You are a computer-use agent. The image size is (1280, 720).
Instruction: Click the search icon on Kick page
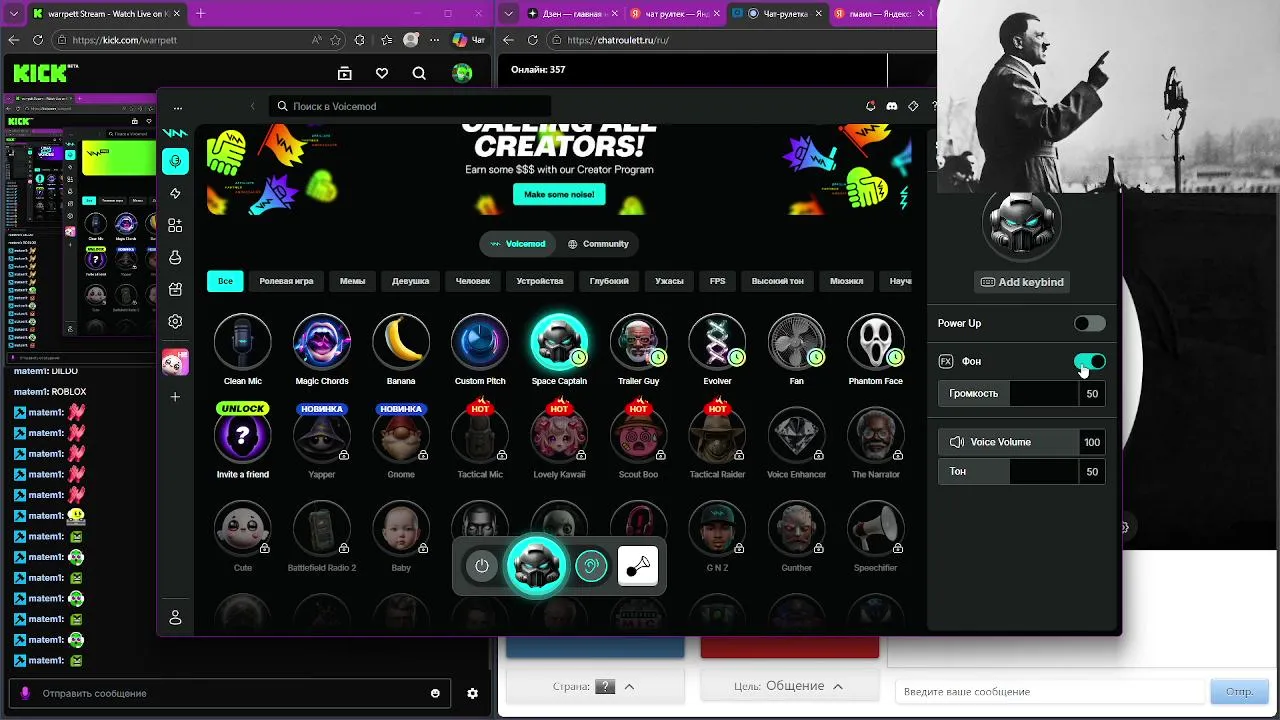pyautogui.click(x=419, y=73)
